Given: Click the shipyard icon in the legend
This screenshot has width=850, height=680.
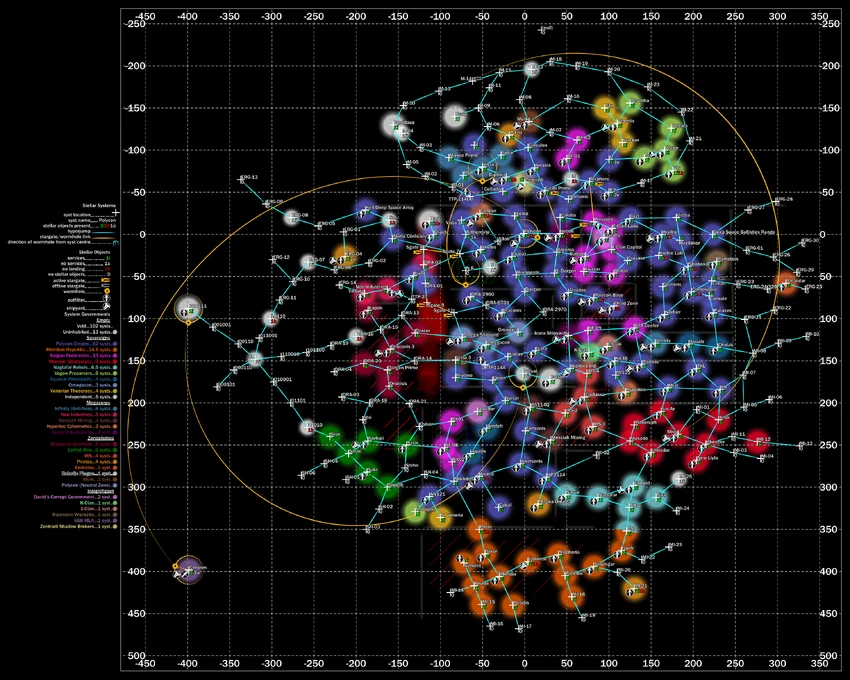Looking at the screenshot, I should (106, 305).
